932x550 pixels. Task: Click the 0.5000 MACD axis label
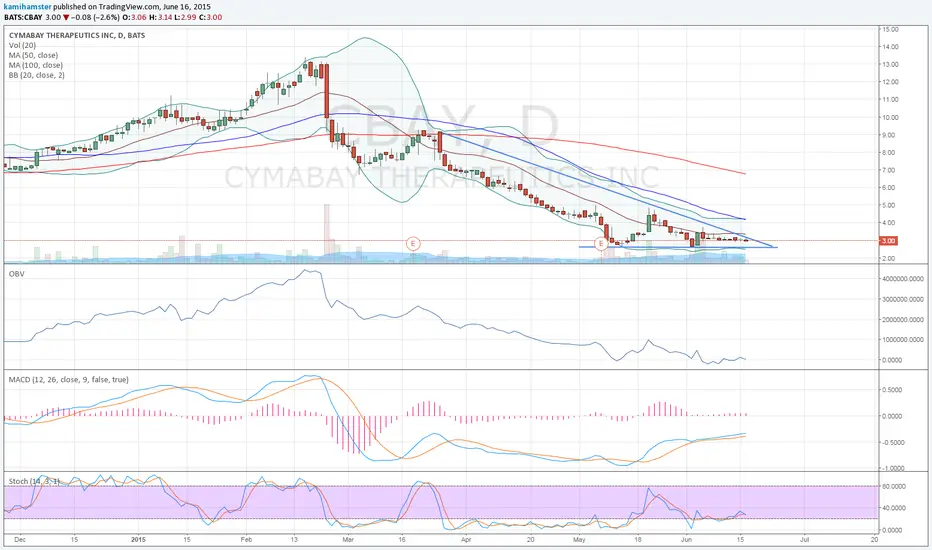tap(893, 390)
